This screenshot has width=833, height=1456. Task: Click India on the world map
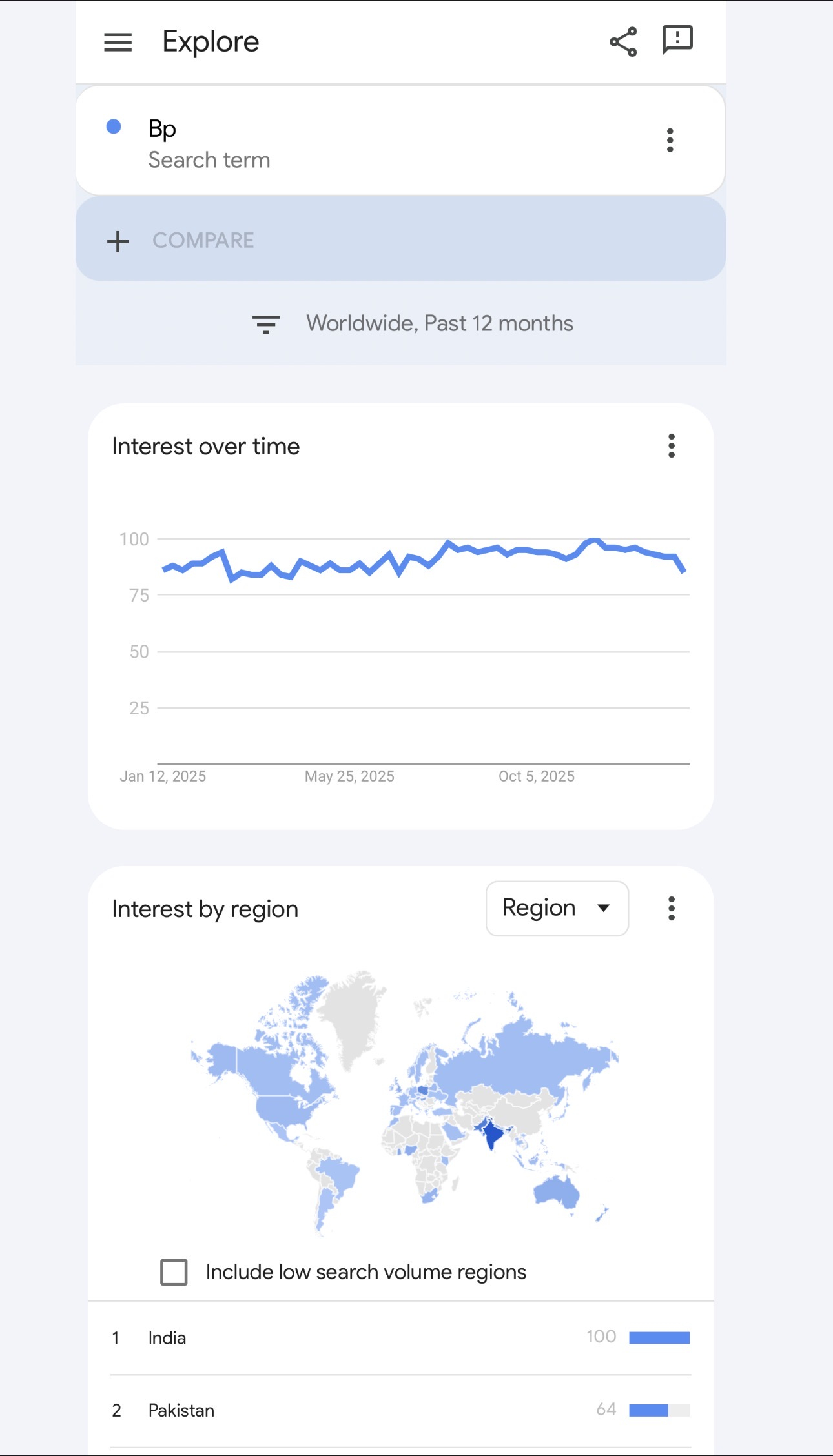[492, 1133]
